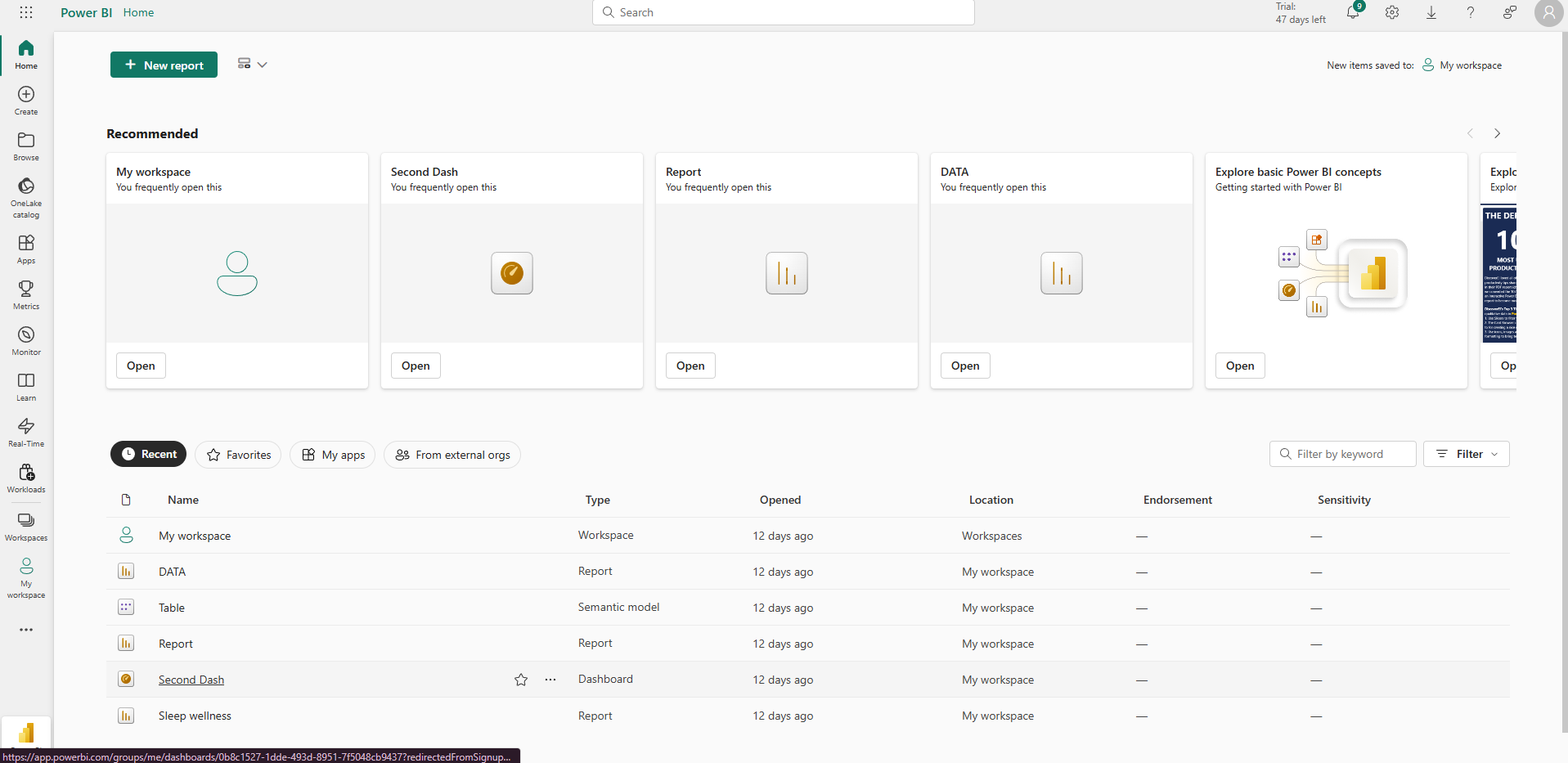
Task: Open the Monitor hub icon
Action: 26,340
